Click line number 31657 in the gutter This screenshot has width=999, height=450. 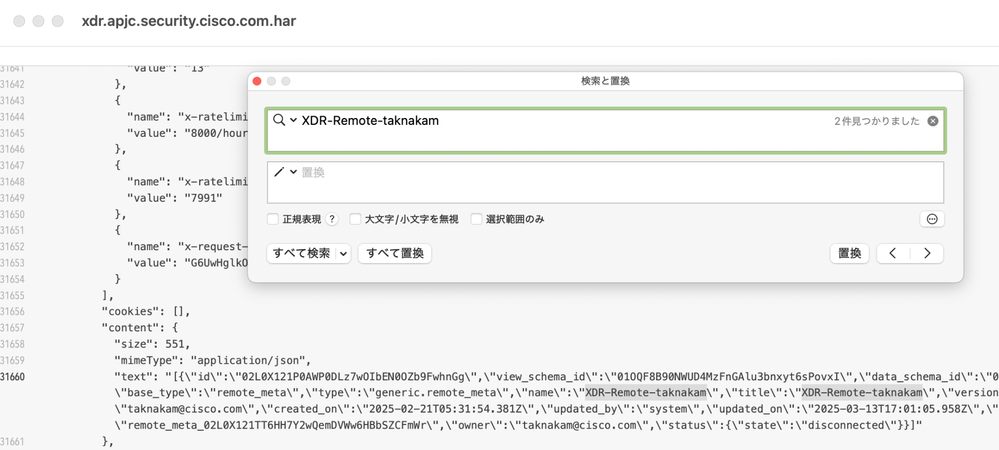click(13, 328)
